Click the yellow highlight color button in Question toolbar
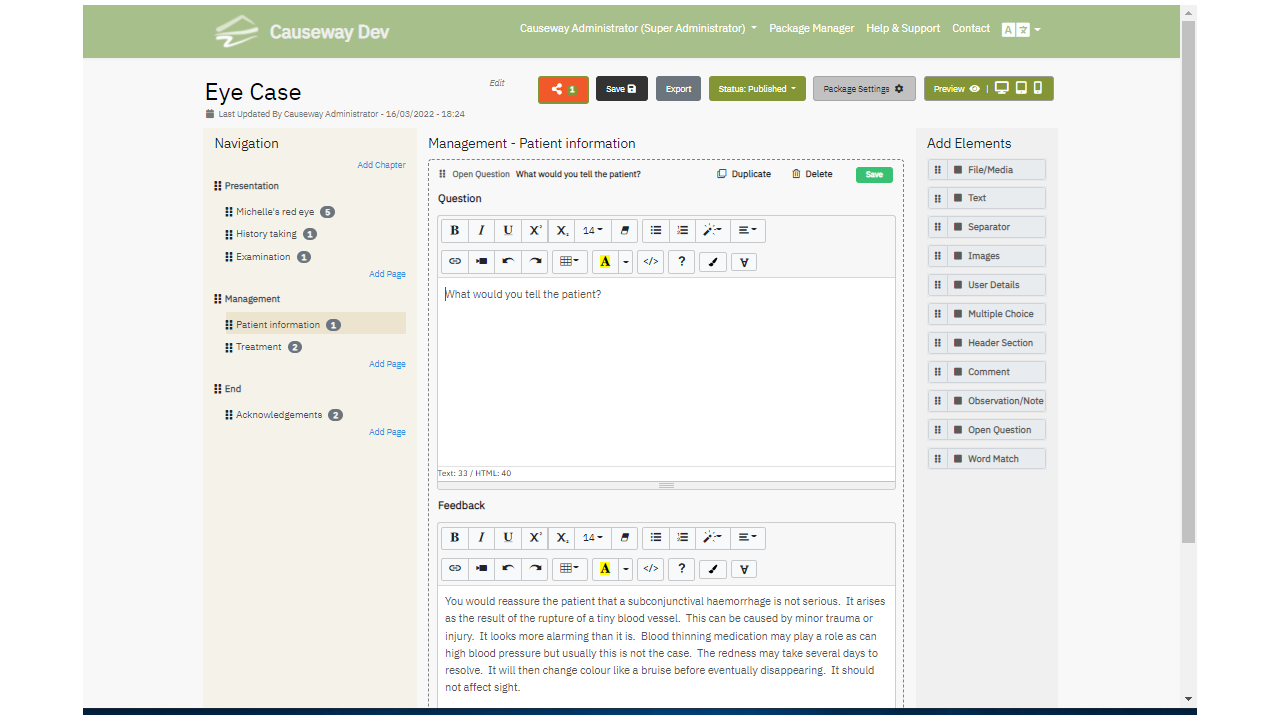Viewport: 1280px width, 720px height. 605,261
